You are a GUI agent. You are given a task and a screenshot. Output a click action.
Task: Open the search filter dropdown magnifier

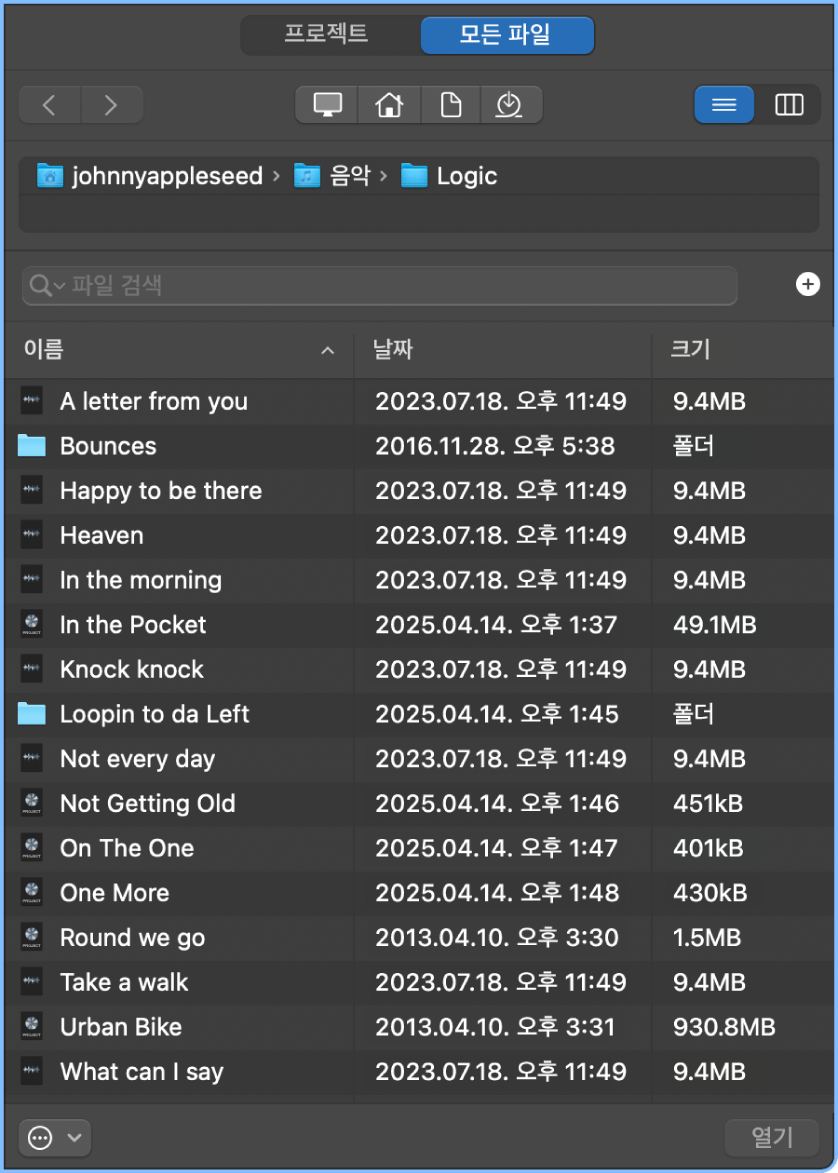tap(46, 286)
